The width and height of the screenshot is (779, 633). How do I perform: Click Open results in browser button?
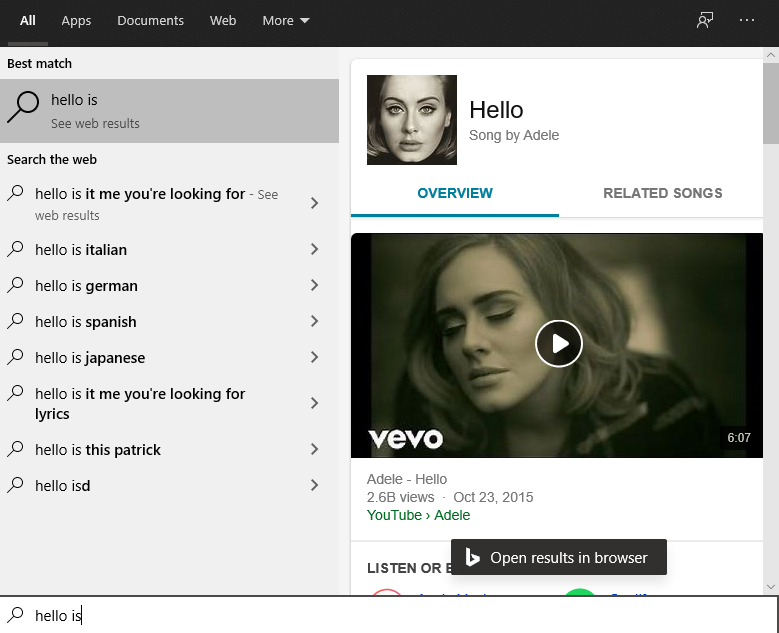point(558,558)
